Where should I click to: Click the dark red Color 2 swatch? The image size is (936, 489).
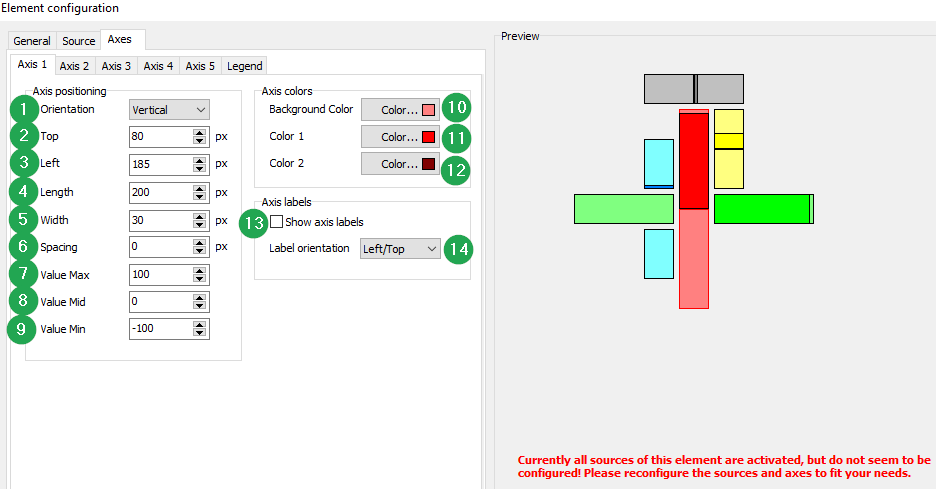click(x=428, y=164)
